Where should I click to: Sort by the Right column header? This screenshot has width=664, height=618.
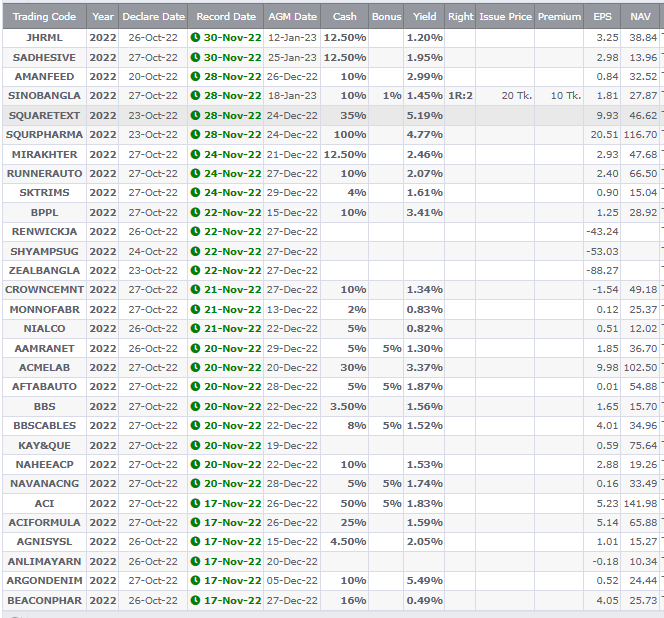point(460,17)
